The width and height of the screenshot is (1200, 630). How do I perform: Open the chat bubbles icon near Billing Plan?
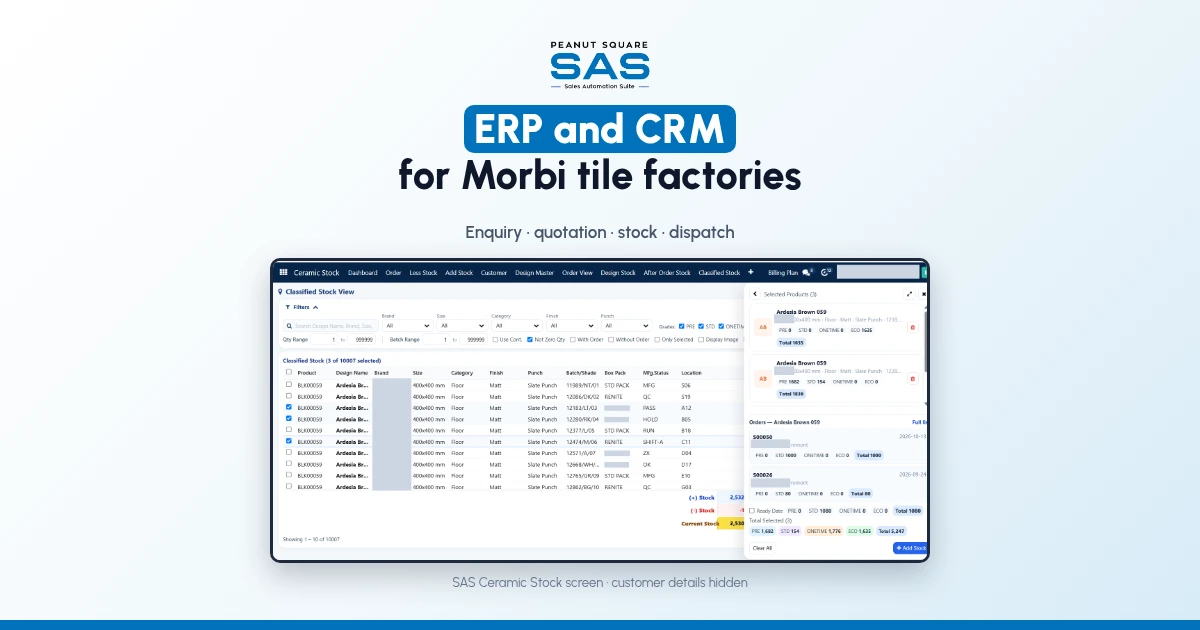pyautogui.click(x=807, y=272)
